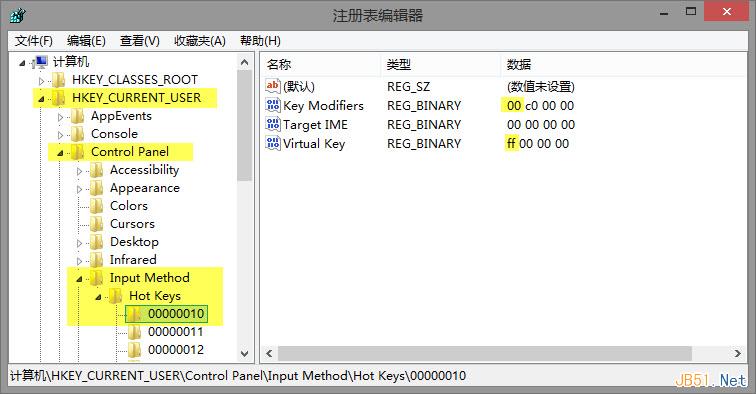Click the Infrared folder icon
756x394 pixels.
97,260
